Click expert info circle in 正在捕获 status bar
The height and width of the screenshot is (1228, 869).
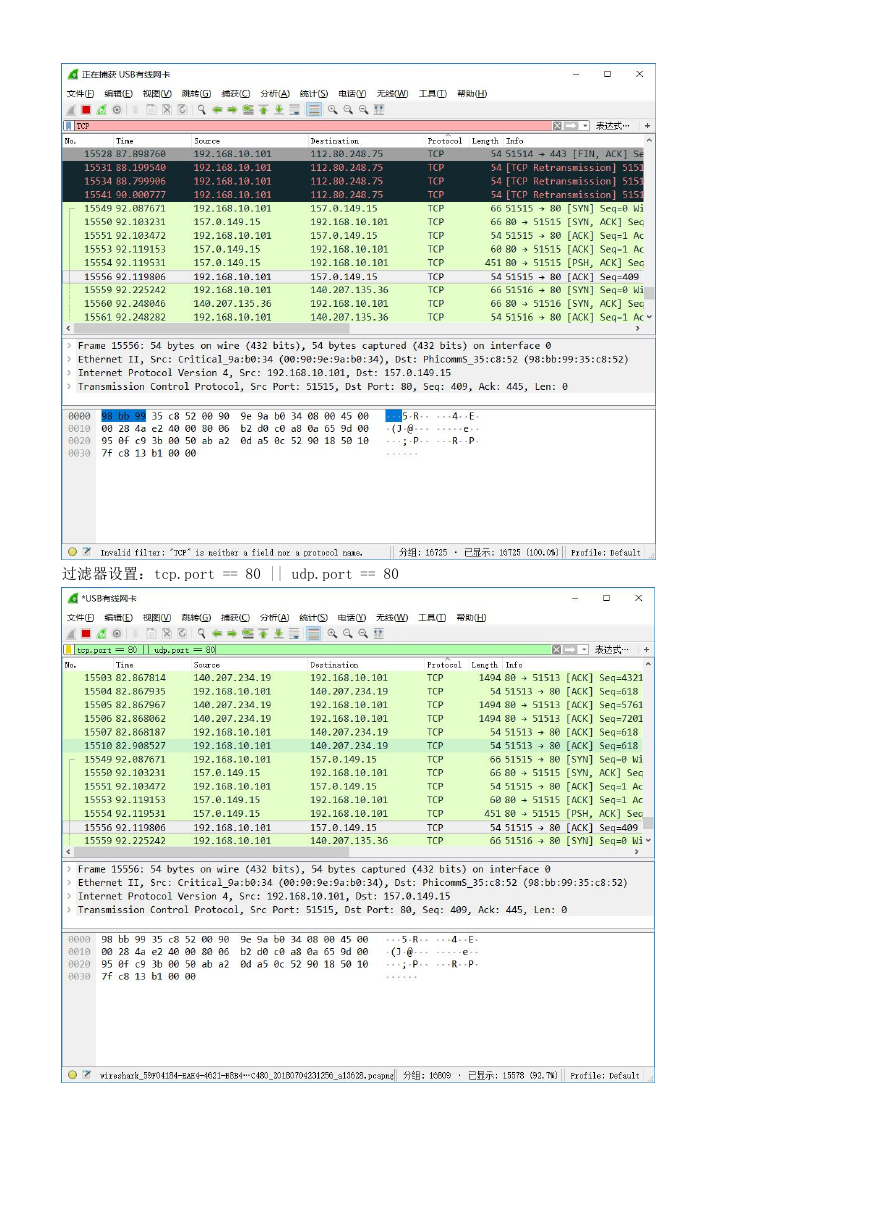(72, 551)
